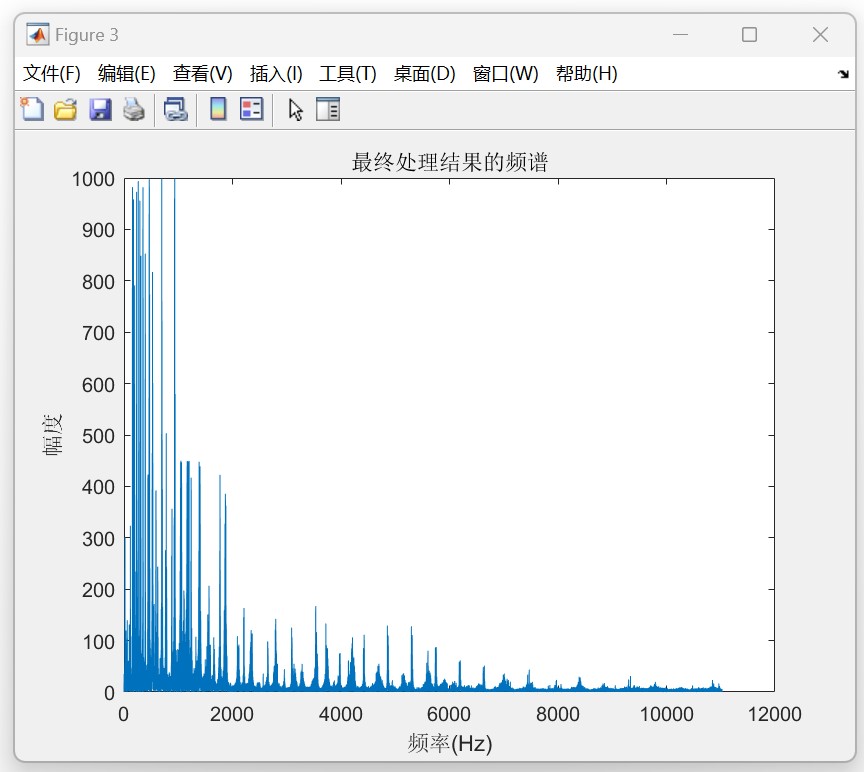Image resolution: width=864 pixels, height=772 pixels.
Task: Click the plot title 最终处理结果的频谱
Action: pyautogui.click(x=450, y=163)
